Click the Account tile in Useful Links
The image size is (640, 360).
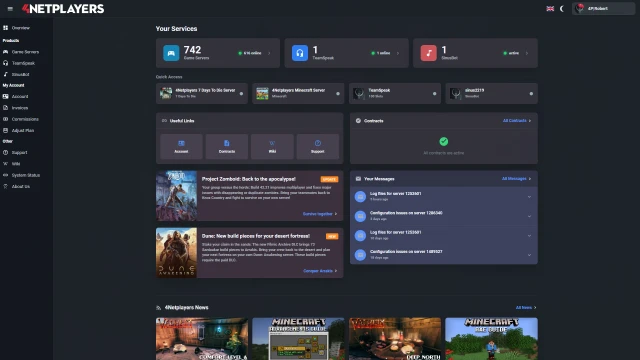click(x=181, y=146)
